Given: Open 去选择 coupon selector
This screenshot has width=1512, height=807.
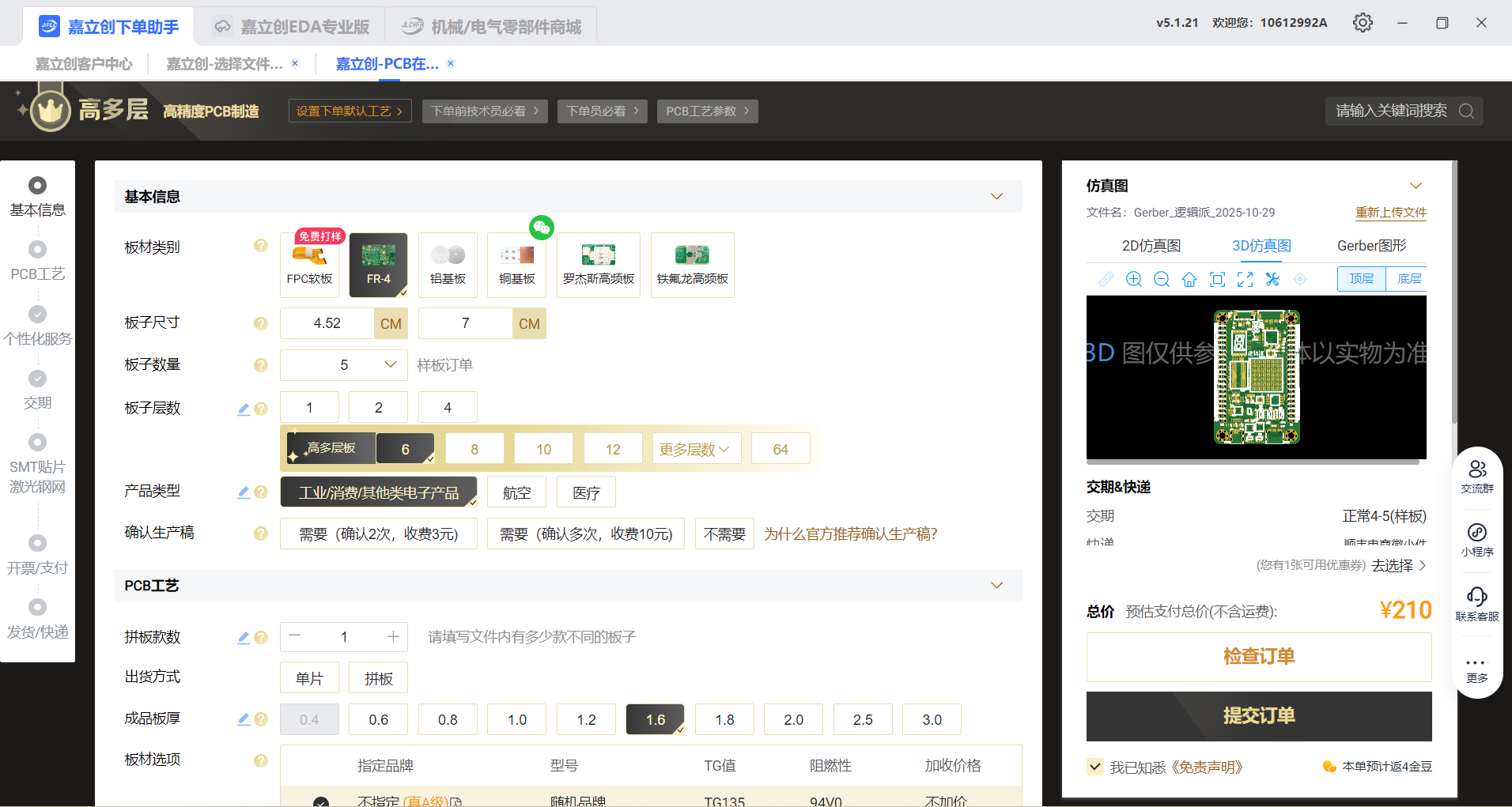Looking at the screenshot, I should (x=1399, y=565).
